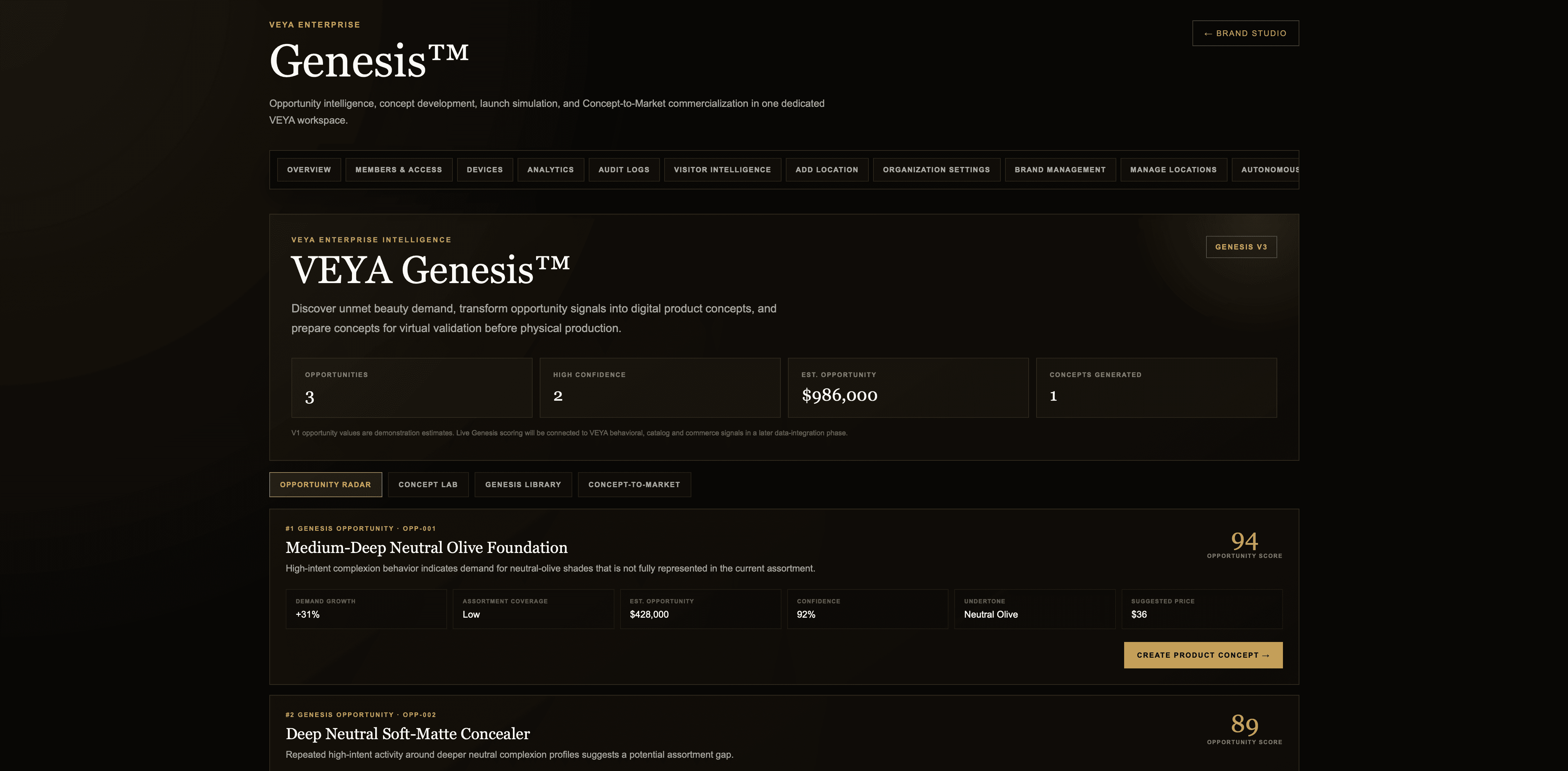The width and height of the screenshot is (1568, 771).
Task: Click the Genesis V3 badge
Action: (1241, 247)
